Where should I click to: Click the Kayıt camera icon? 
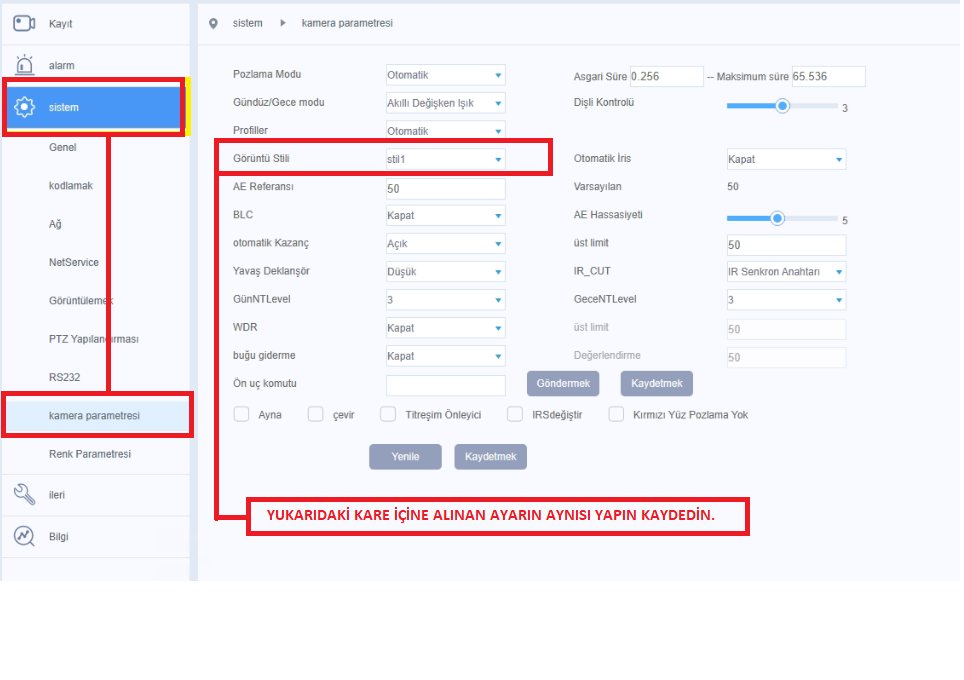[x=25, y=23]
